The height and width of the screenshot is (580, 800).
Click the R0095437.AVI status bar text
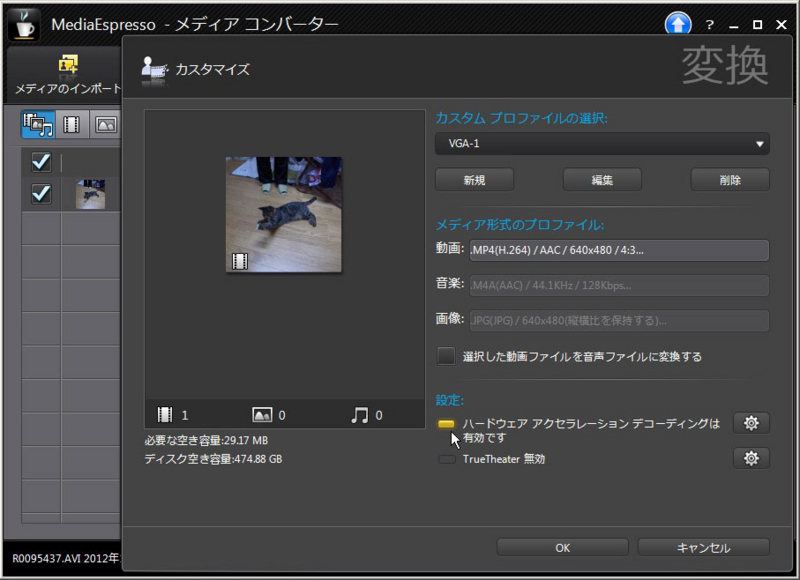[x=65, y=558]
